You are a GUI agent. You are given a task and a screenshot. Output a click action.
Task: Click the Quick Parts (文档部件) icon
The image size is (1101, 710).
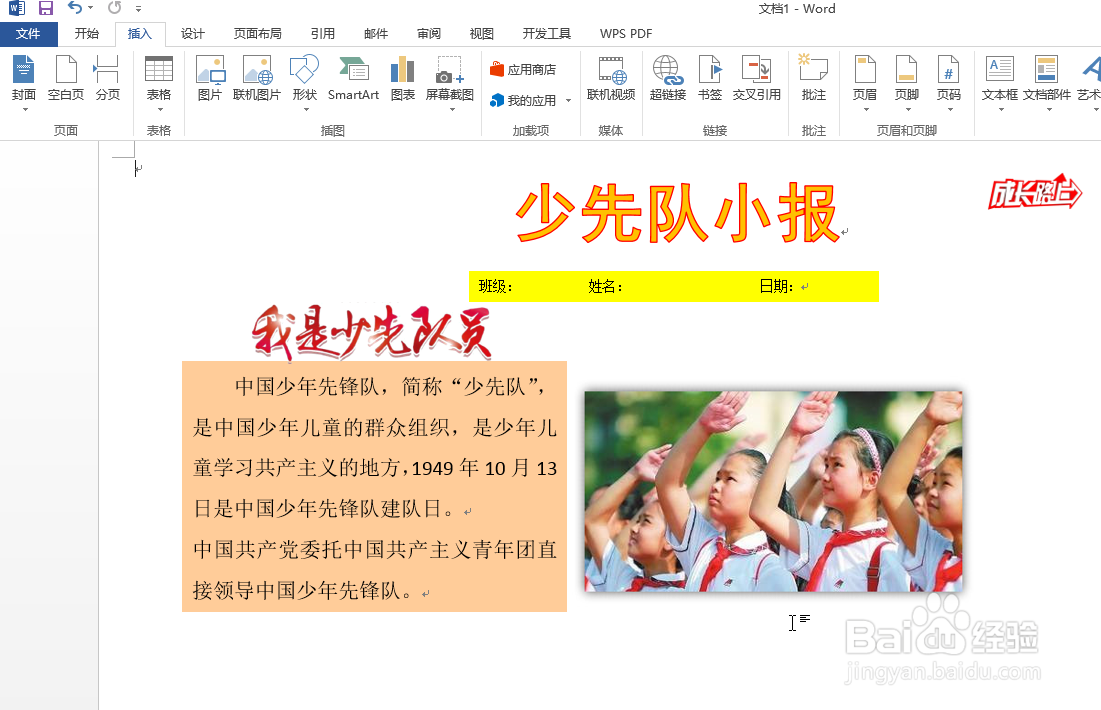click(x=1046, y=70)
